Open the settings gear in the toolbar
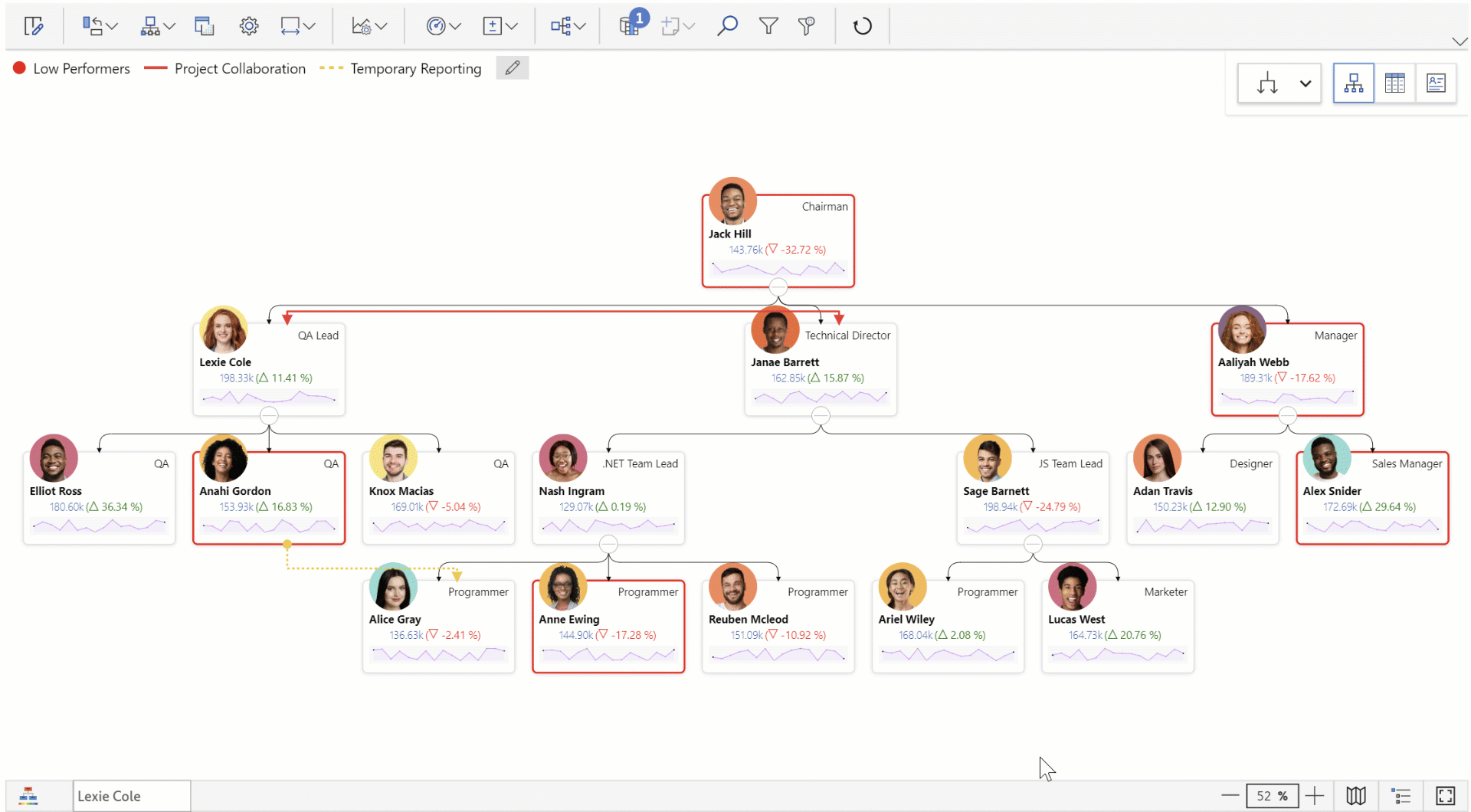 [x=248, y=26]
